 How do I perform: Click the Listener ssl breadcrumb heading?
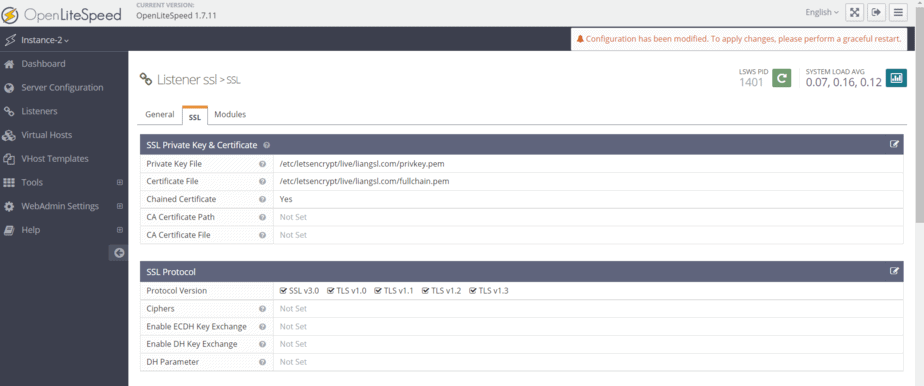pyautogui.click(x=187, y=80)
